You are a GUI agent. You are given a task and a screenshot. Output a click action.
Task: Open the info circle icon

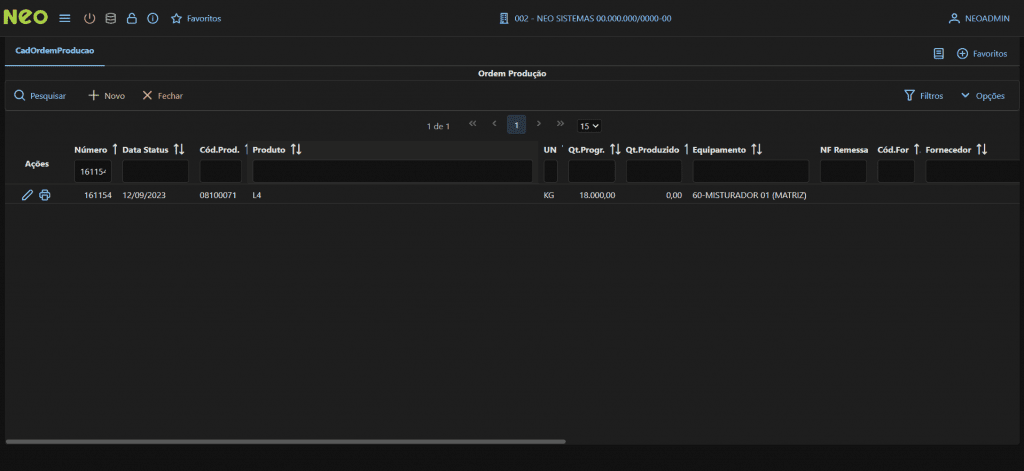tap(152, 18)
